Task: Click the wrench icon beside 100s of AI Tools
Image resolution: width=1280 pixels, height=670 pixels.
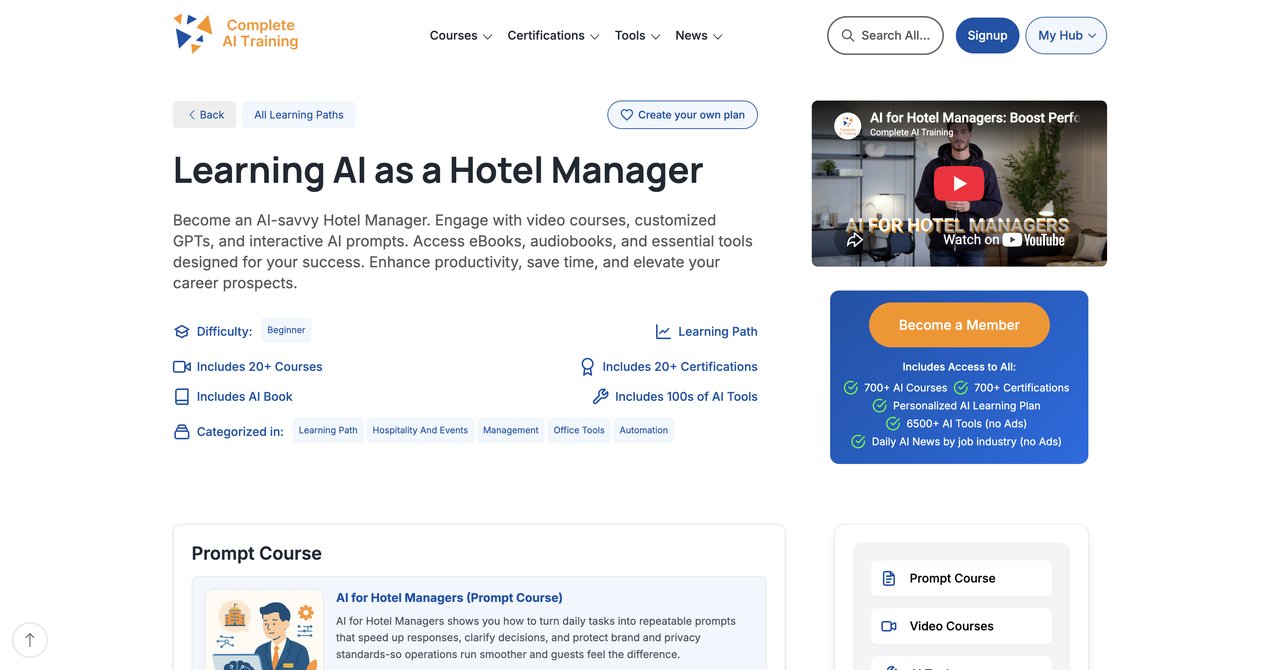Action: point(600,397)
